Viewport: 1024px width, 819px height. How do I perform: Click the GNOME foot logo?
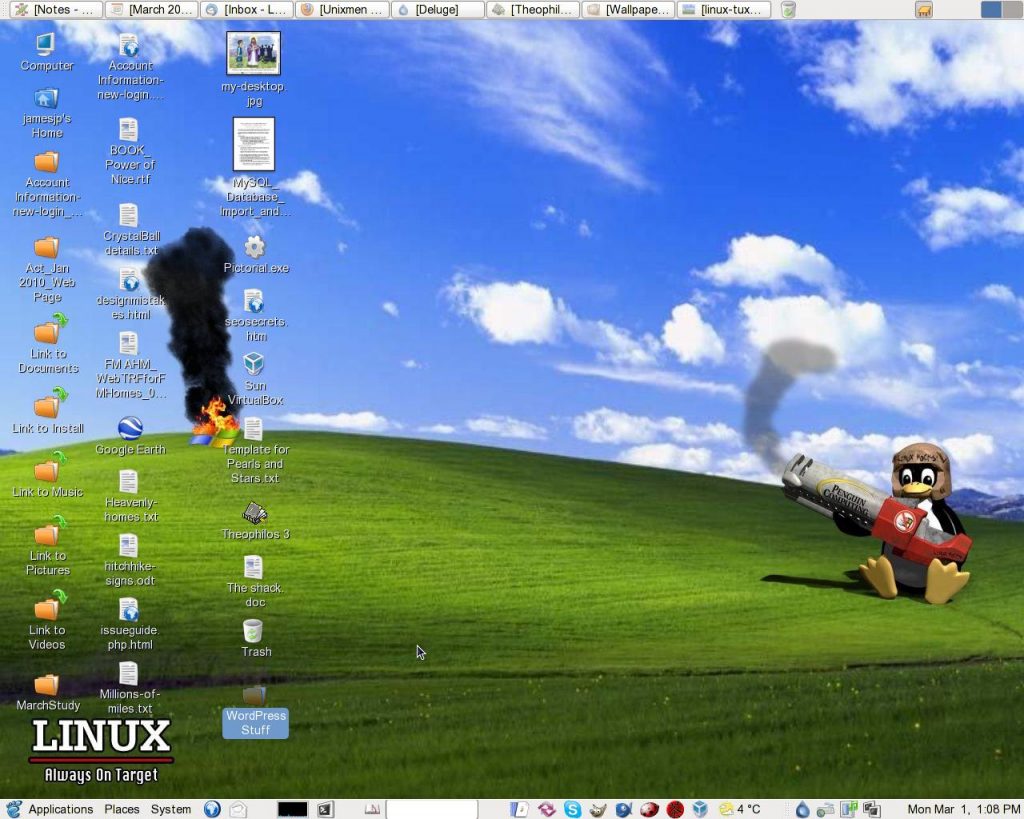[14, 809]
